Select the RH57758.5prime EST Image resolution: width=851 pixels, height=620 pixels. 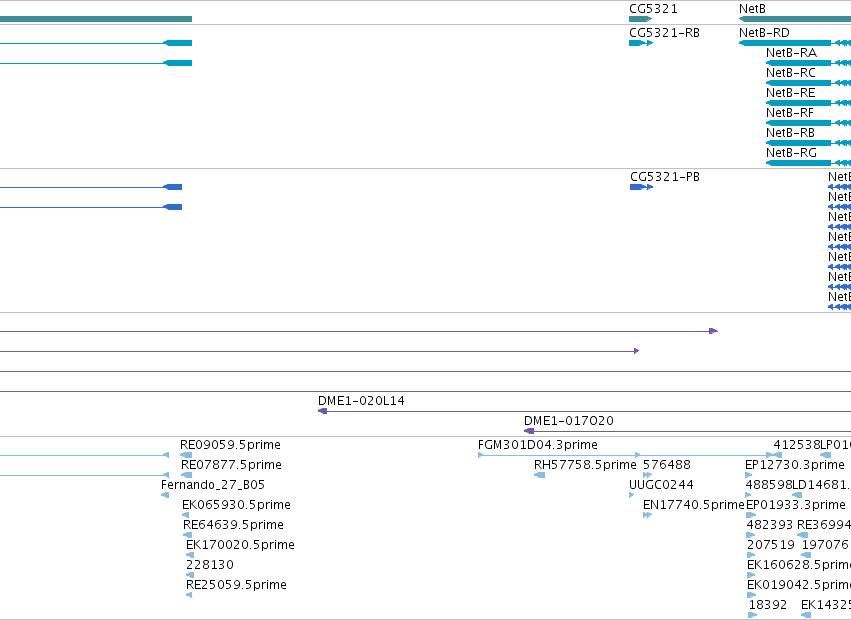[x=585, y=465]
